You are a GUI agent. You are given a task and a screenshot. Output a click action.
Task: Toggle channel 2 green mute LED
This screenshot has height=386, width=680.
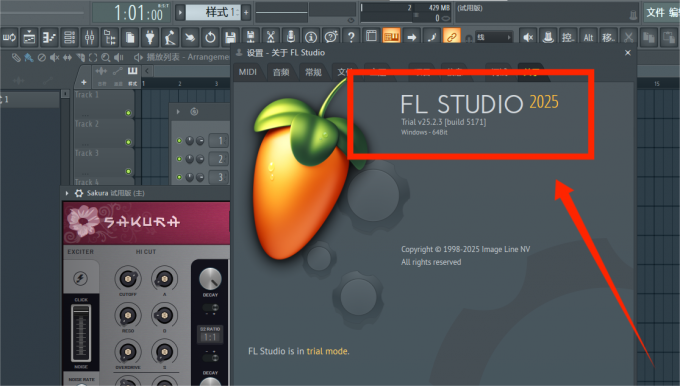pyautogui.click(x=179, y=159)
